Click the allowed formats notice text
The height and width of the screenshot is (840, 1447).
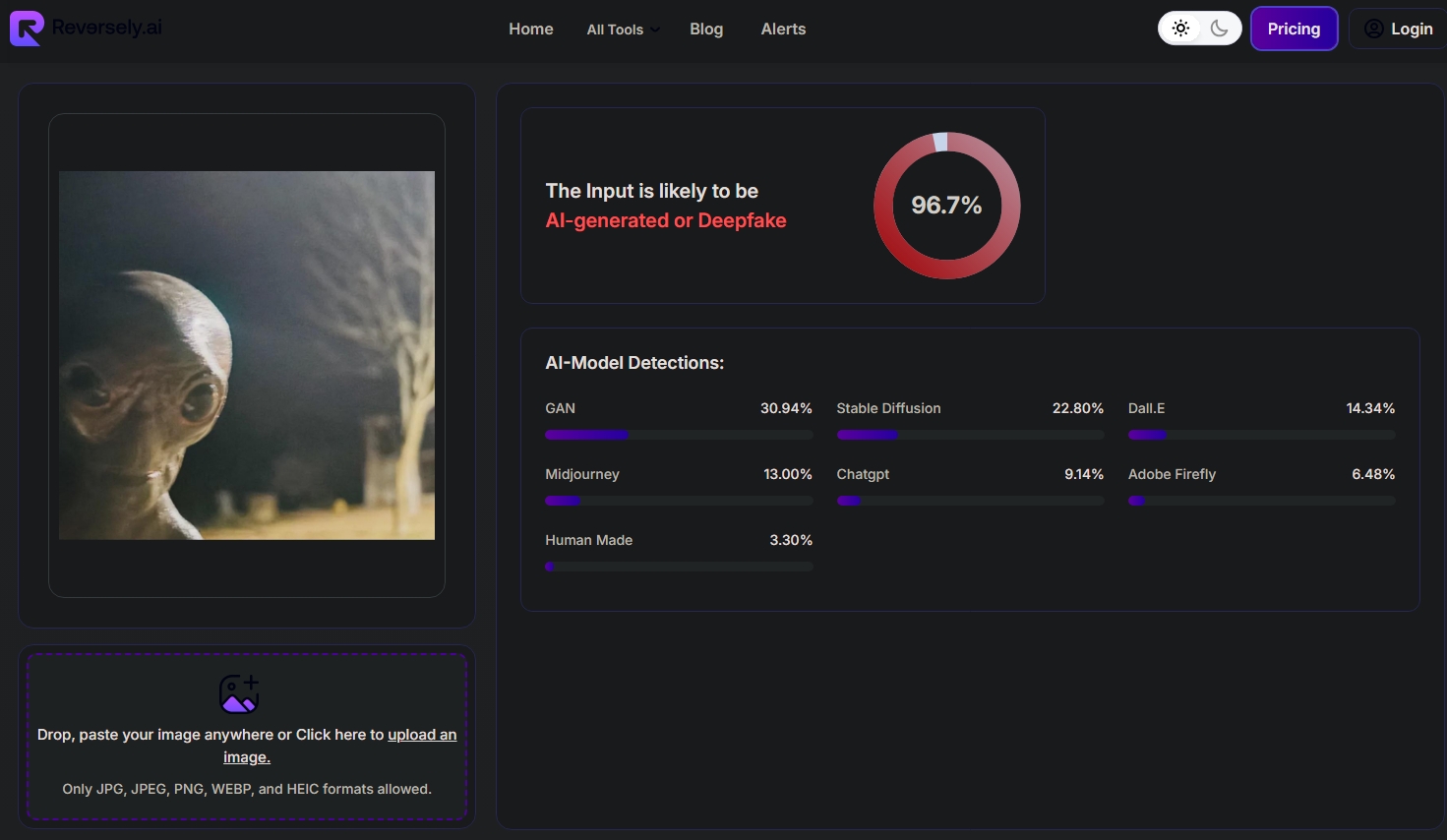pos(247,789)
